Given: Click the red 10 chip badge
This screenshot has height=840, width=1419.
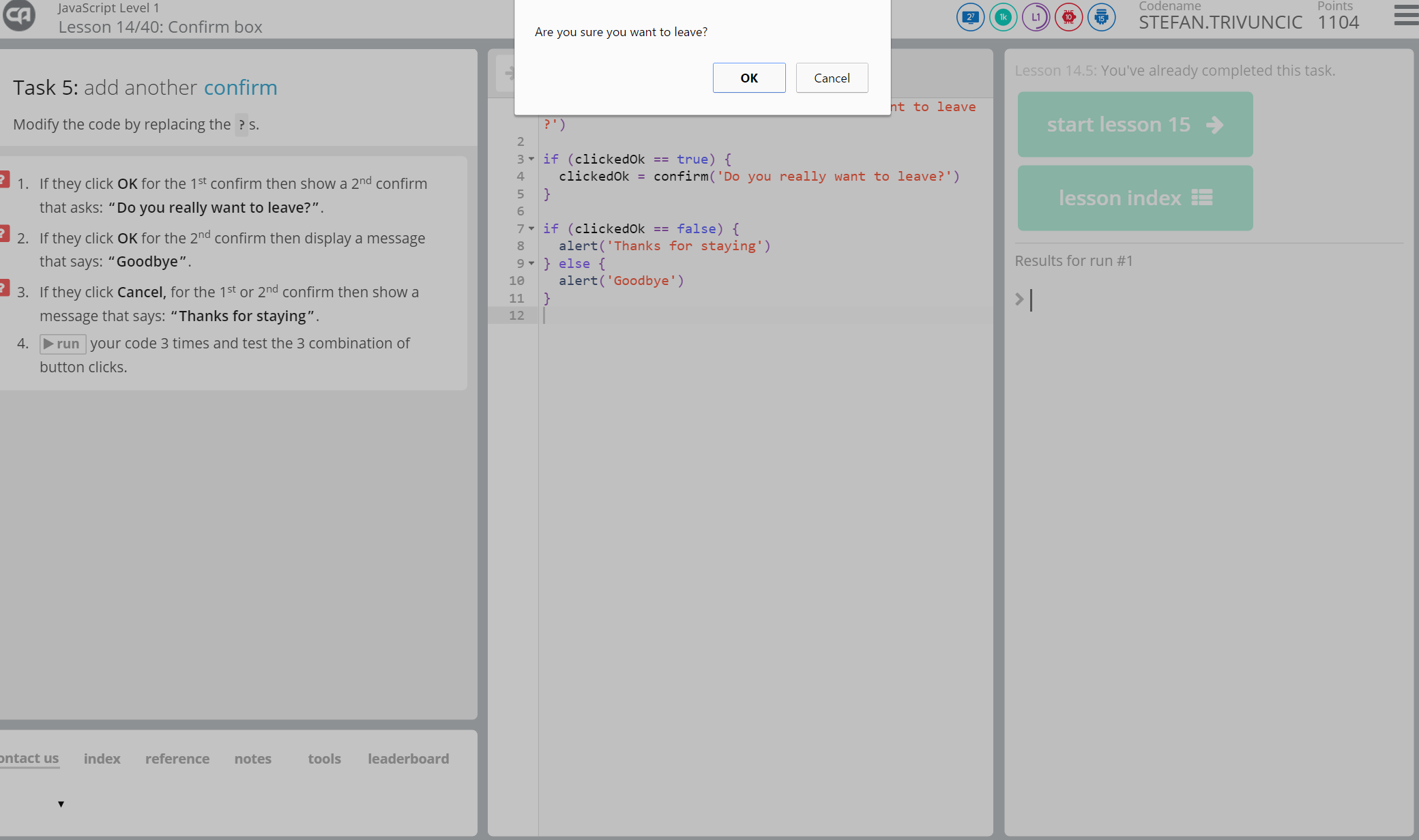Looking at the screenshot, I should click(1068, 17).
